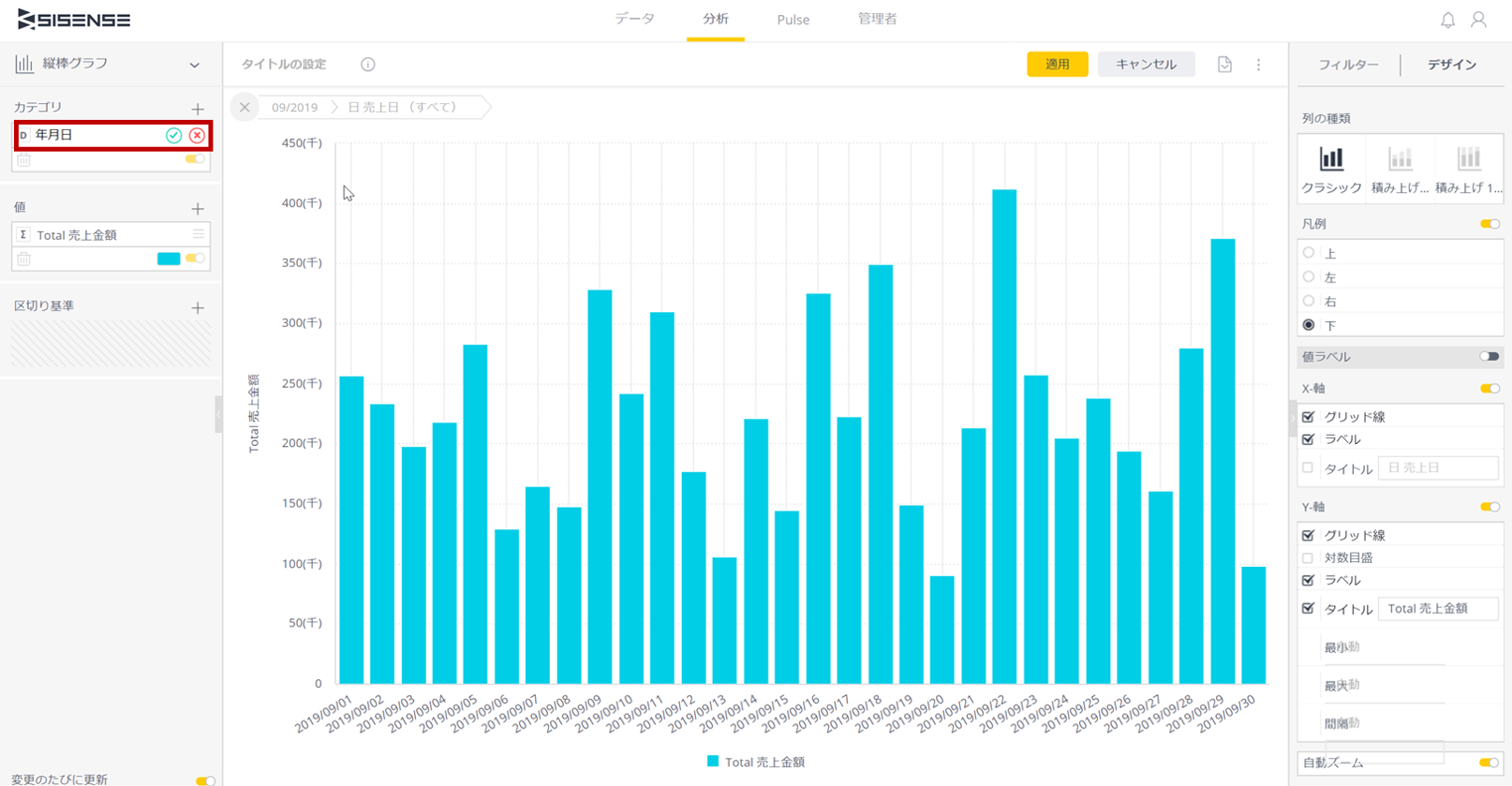Uncheck Y-軸 ラベル checkbox
This screenshot has height=786, width=1512.
(x=1309, y=581)
